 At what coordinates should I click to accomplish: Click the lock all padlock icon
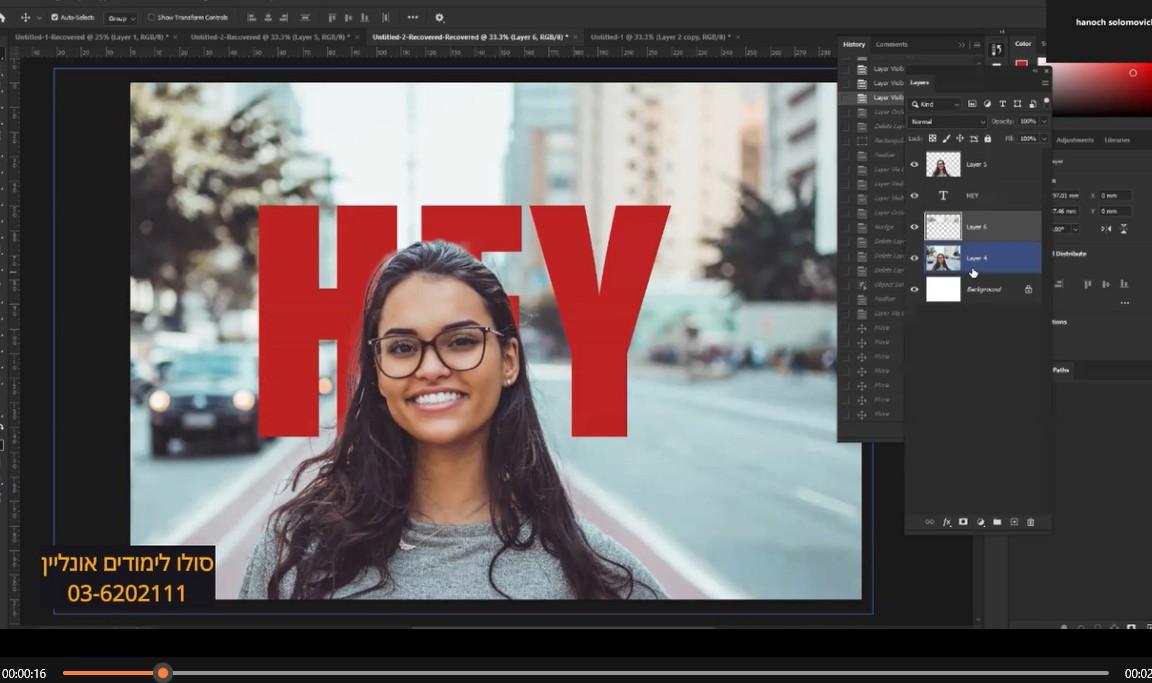point(988,138)
